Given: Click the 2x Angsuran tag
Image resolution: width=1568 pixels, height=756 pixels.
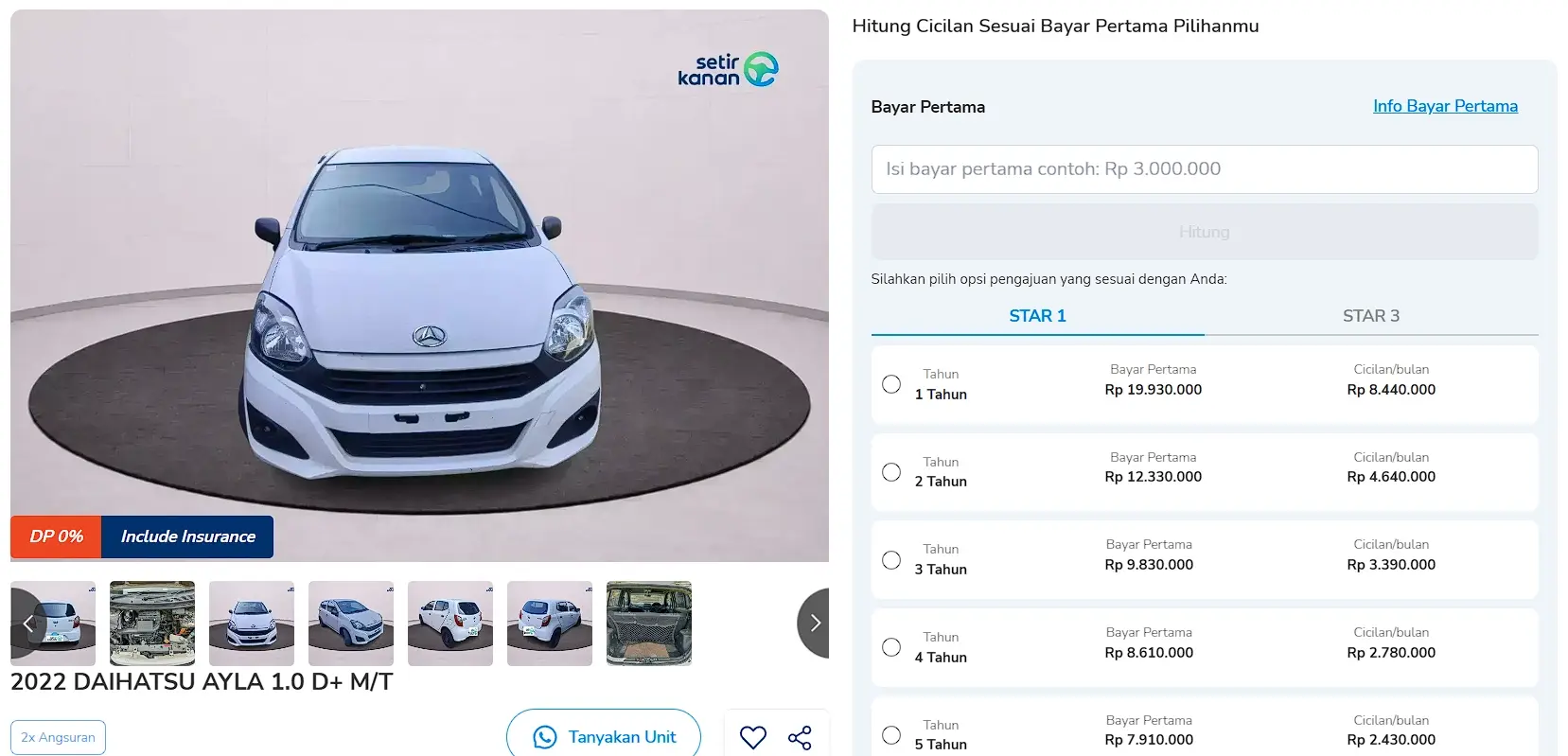Looking at the screenshot, I should (58, 737).
